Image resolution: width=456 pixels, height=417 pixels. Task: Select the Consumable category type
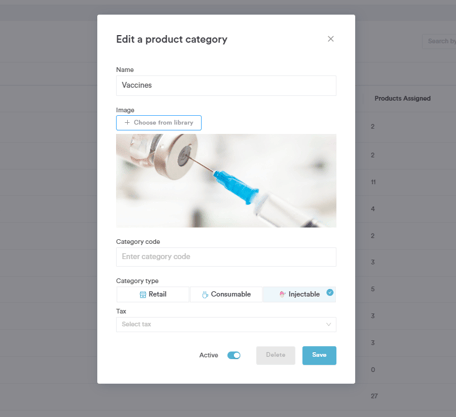(x=226, y=294)
